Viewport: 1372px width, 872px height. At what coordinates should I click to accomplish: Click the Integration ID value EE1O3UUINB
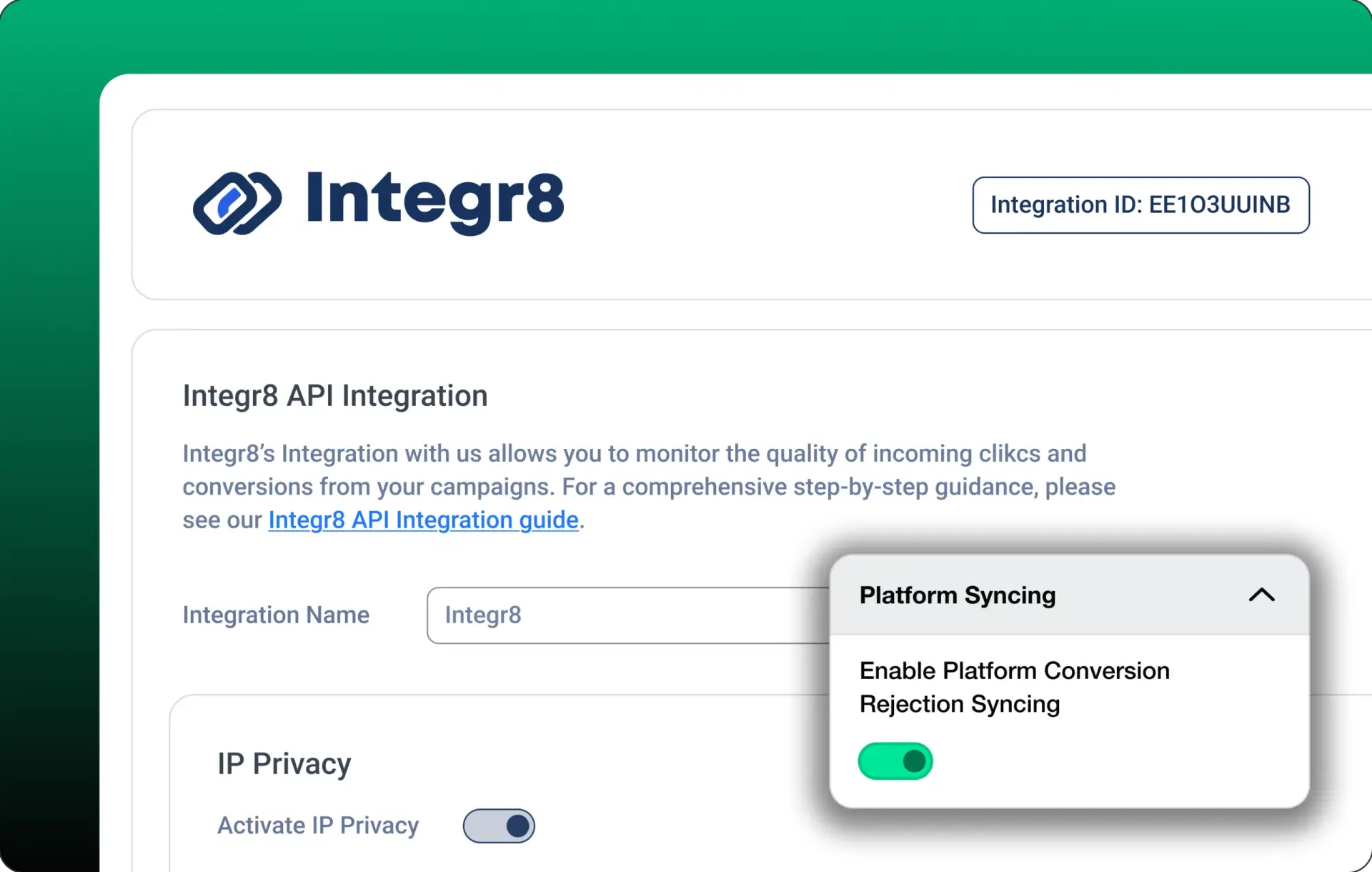1218,205
